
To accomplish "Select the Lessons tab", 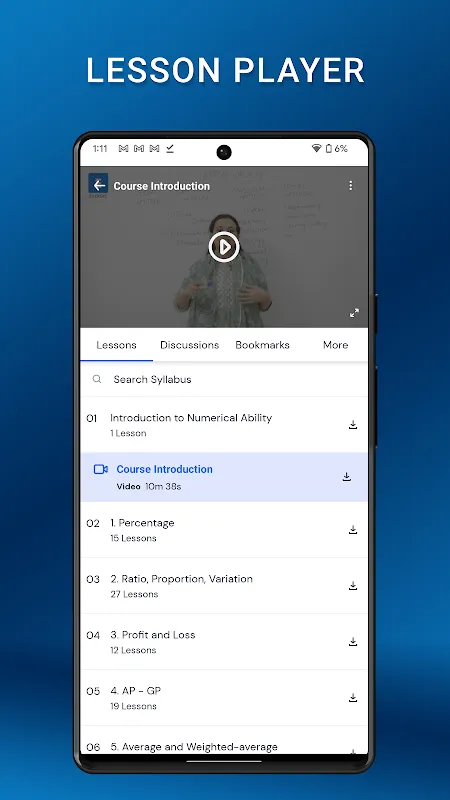I will (x=116, y=345).
